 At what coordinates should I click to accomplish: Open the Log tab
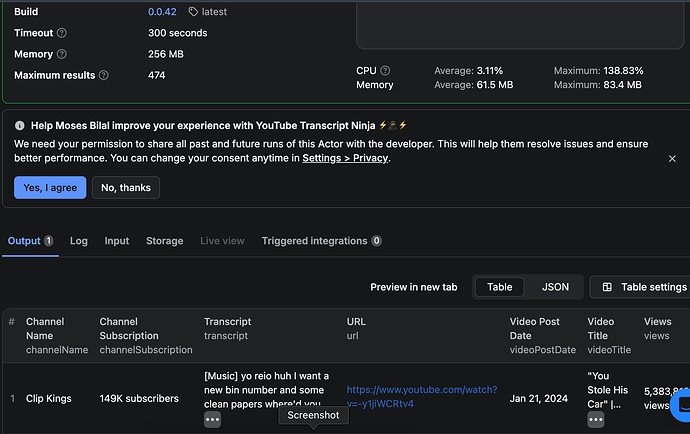click(x=79, y=241)
